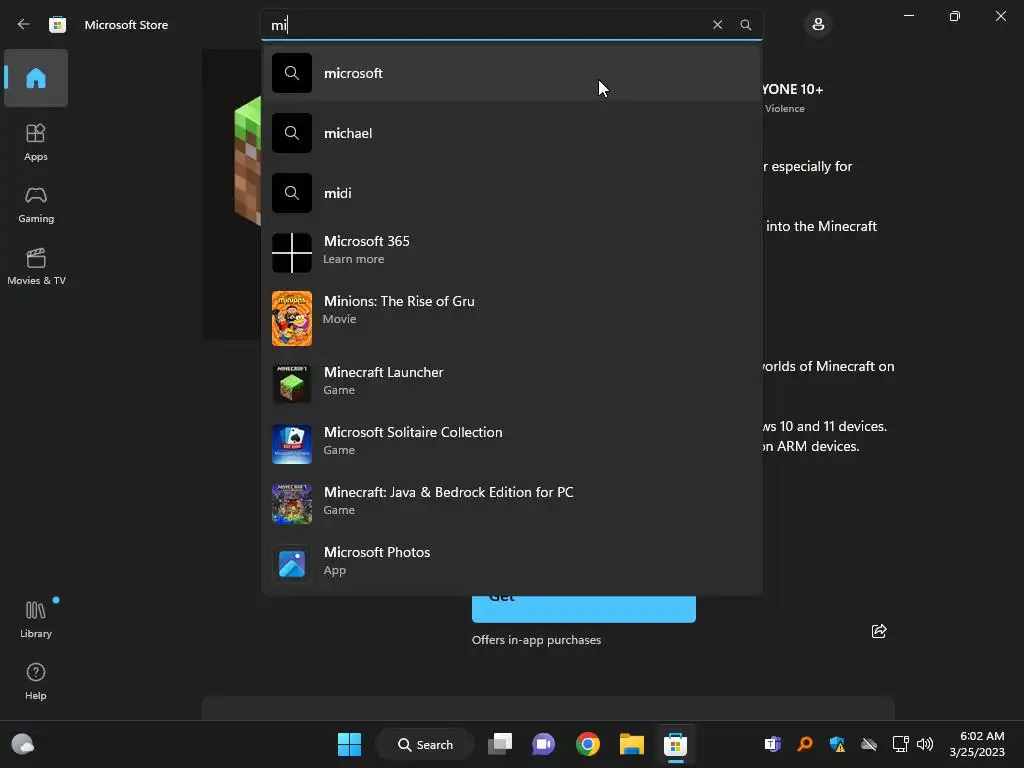Select the 'microsoft' search suggestion
The width and height of the screenshot is (1024, 768).
[511, 73]
